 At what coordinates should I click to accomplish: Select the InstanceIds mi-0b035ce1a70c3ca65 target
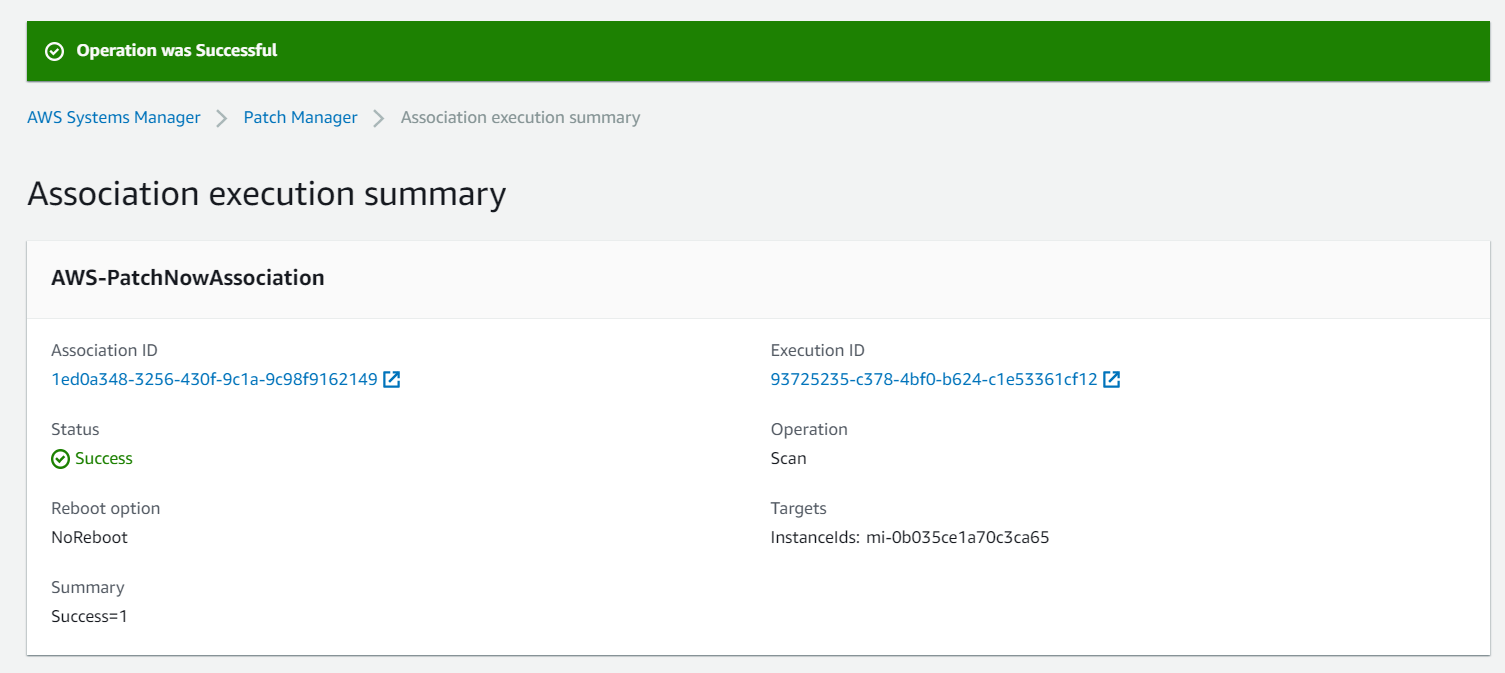910,537
